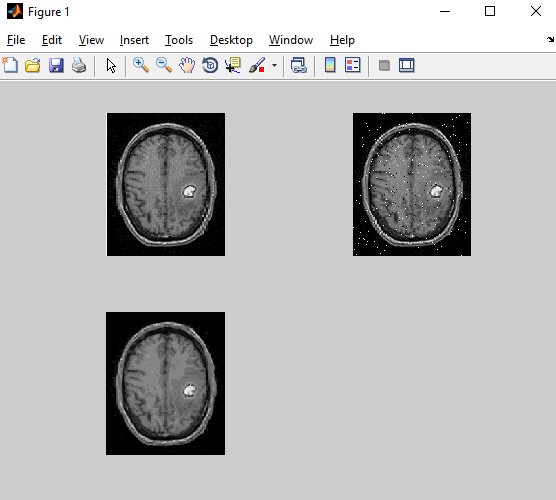
Task: Print the figure using printer icon
Action: (79, 65)
